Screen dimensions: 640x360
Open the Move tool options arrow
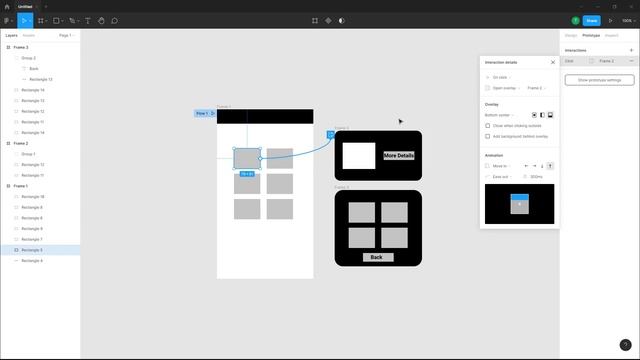[x=30, y=21]
